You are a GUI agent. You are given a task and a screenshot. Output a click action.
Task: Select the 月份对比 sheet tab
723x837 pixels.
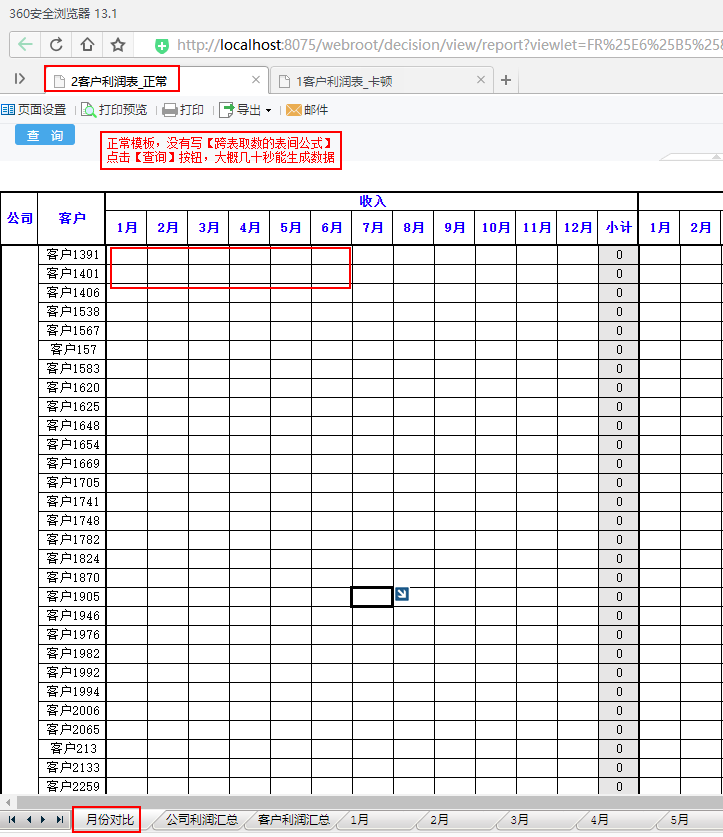109,820
